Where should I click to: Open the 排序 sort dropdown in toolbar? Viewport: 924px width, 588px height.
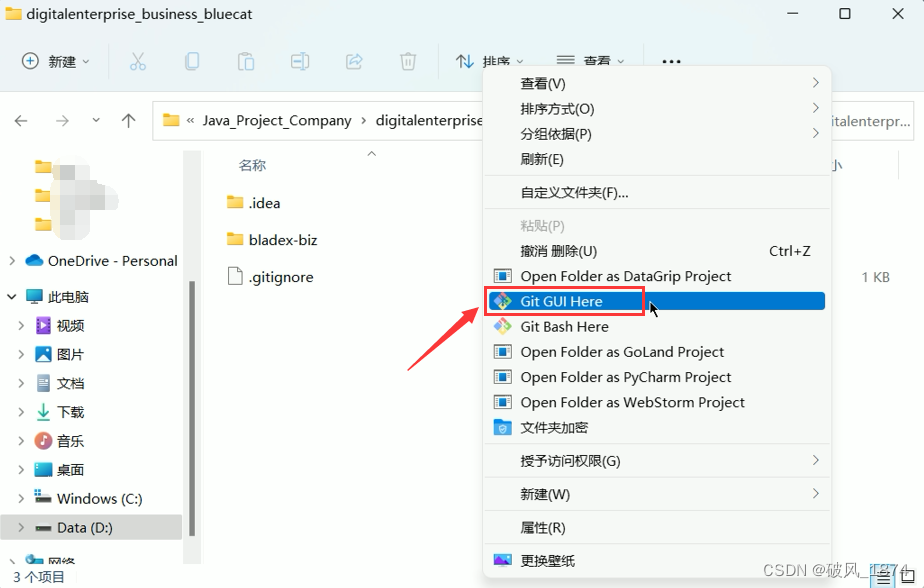click(x=489, y=61)
